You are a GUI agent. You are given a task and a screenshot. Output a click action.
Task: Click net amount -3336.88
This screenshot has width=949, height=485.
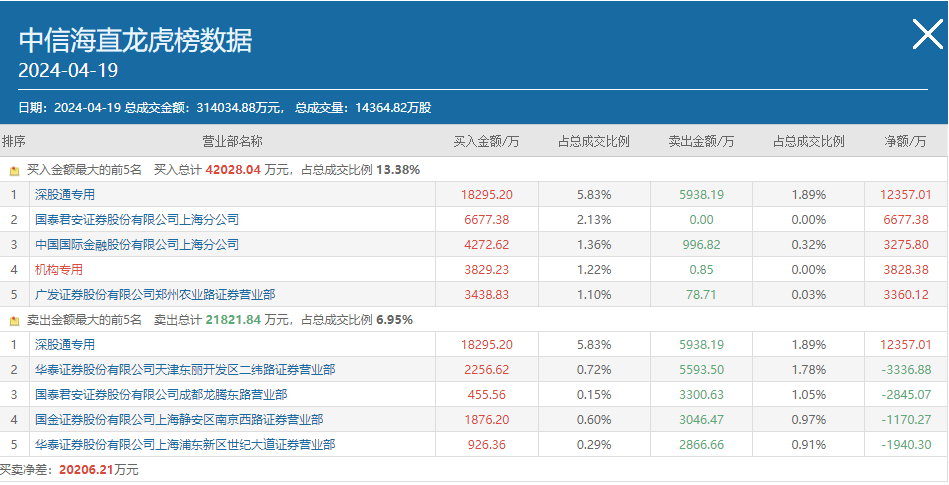(905, 369)
